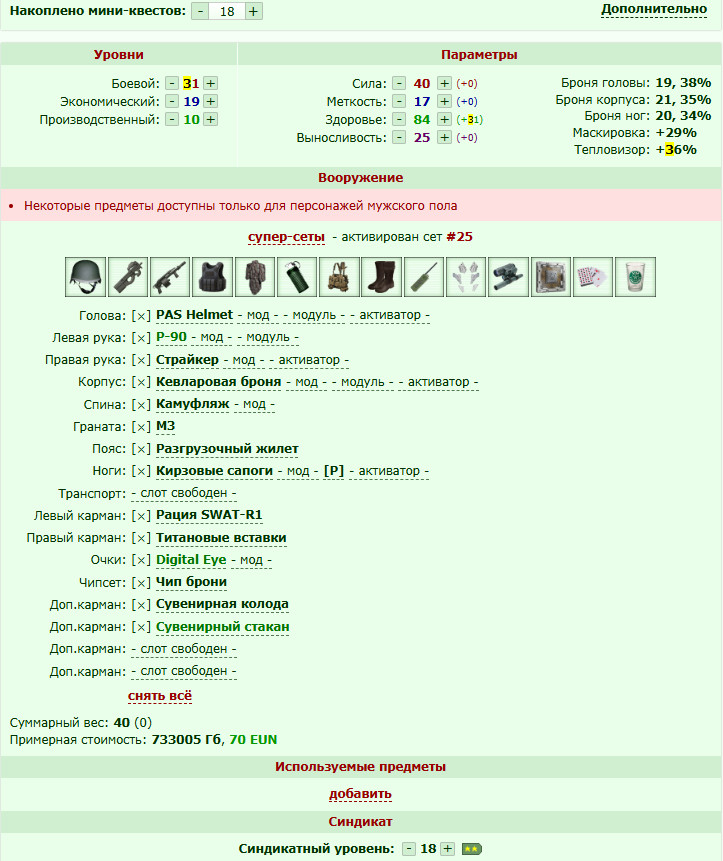Select the armor chip icon
Viewport: 723px width, 861px height.
[x=551, y=277]
